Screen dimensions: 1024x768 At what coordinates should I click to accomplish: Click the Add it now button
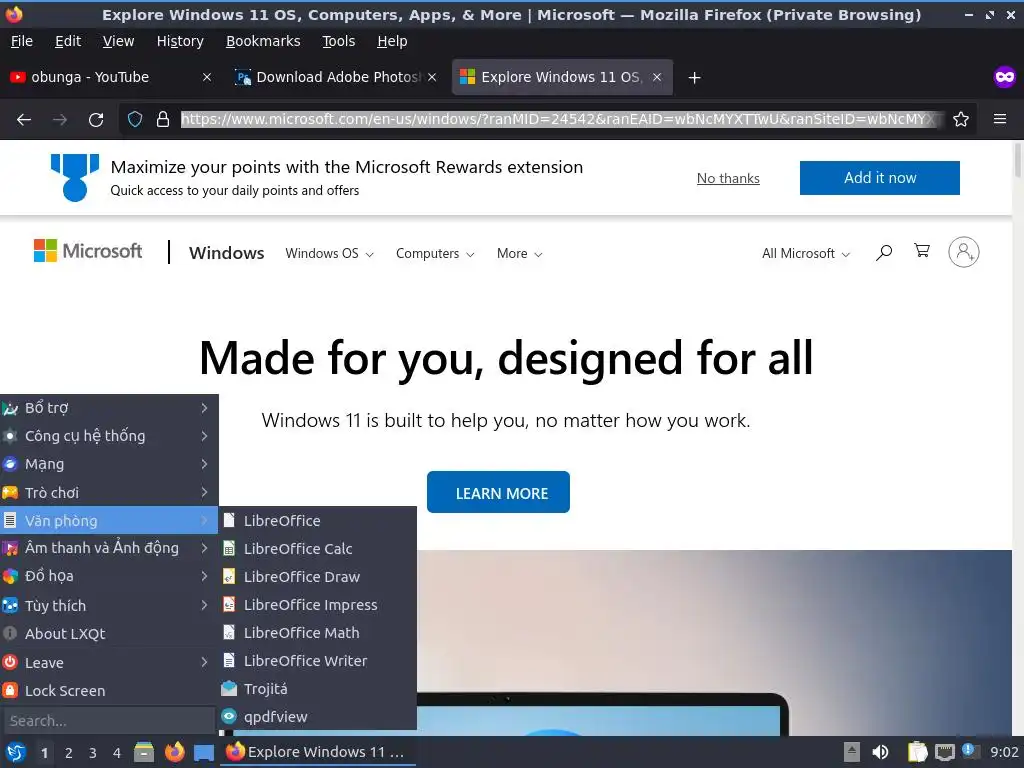click(880, 178)
